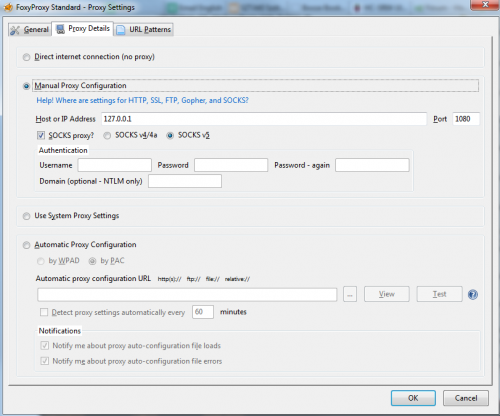Click the Notifications group label
Viewport: 500px width, 416px height.
coord(60,331)
